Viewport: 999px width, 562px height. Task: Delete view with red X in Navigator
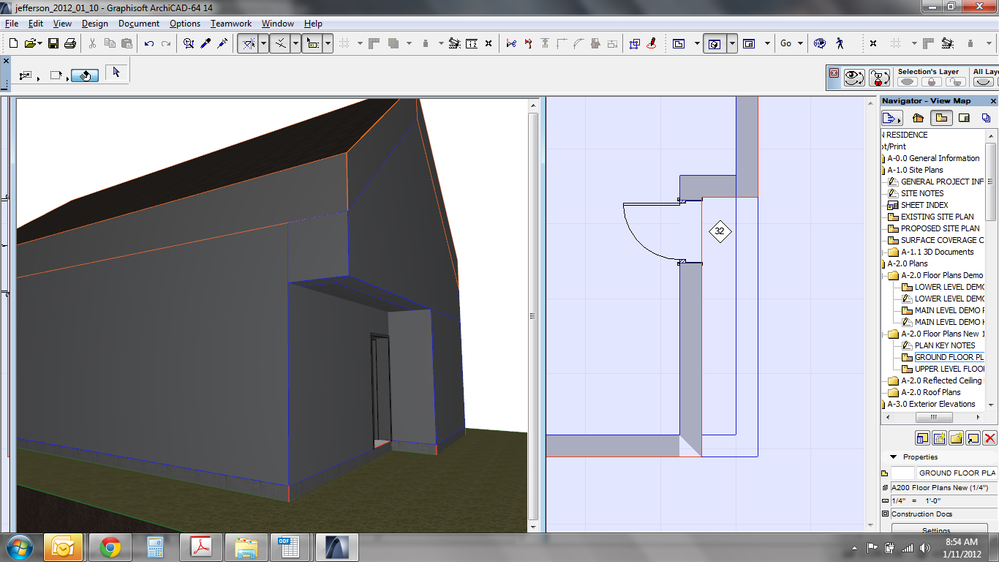coord(990,438)
